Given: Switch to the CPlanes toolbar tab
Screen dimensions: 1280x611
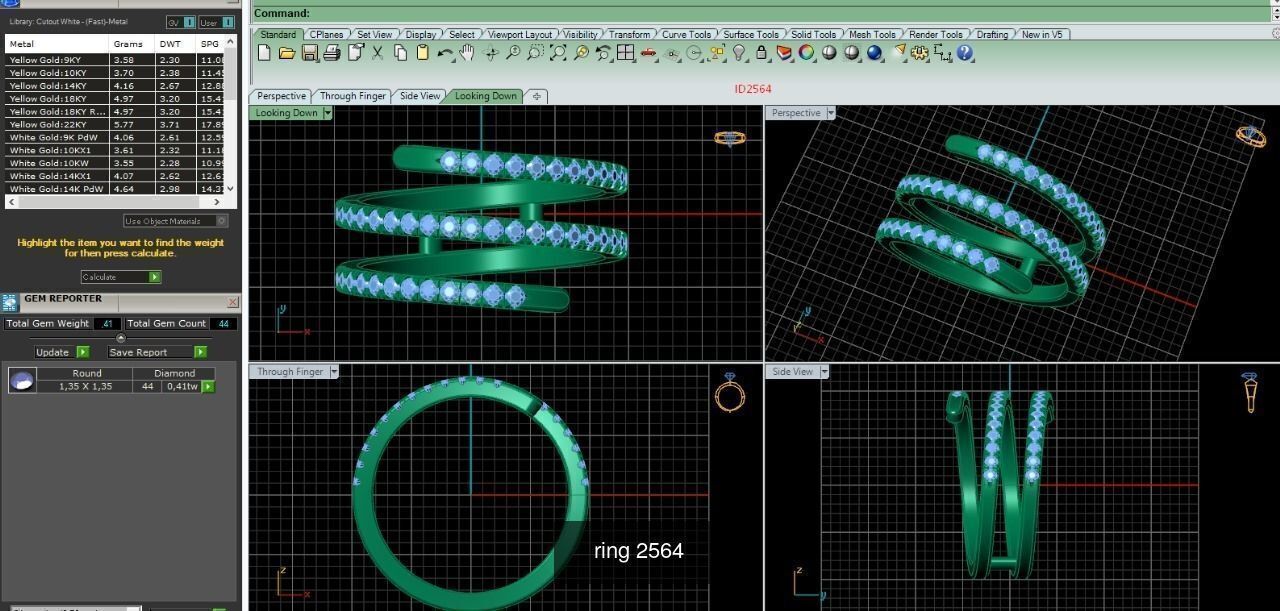Looking at the screenshot, I should [325, 34].
